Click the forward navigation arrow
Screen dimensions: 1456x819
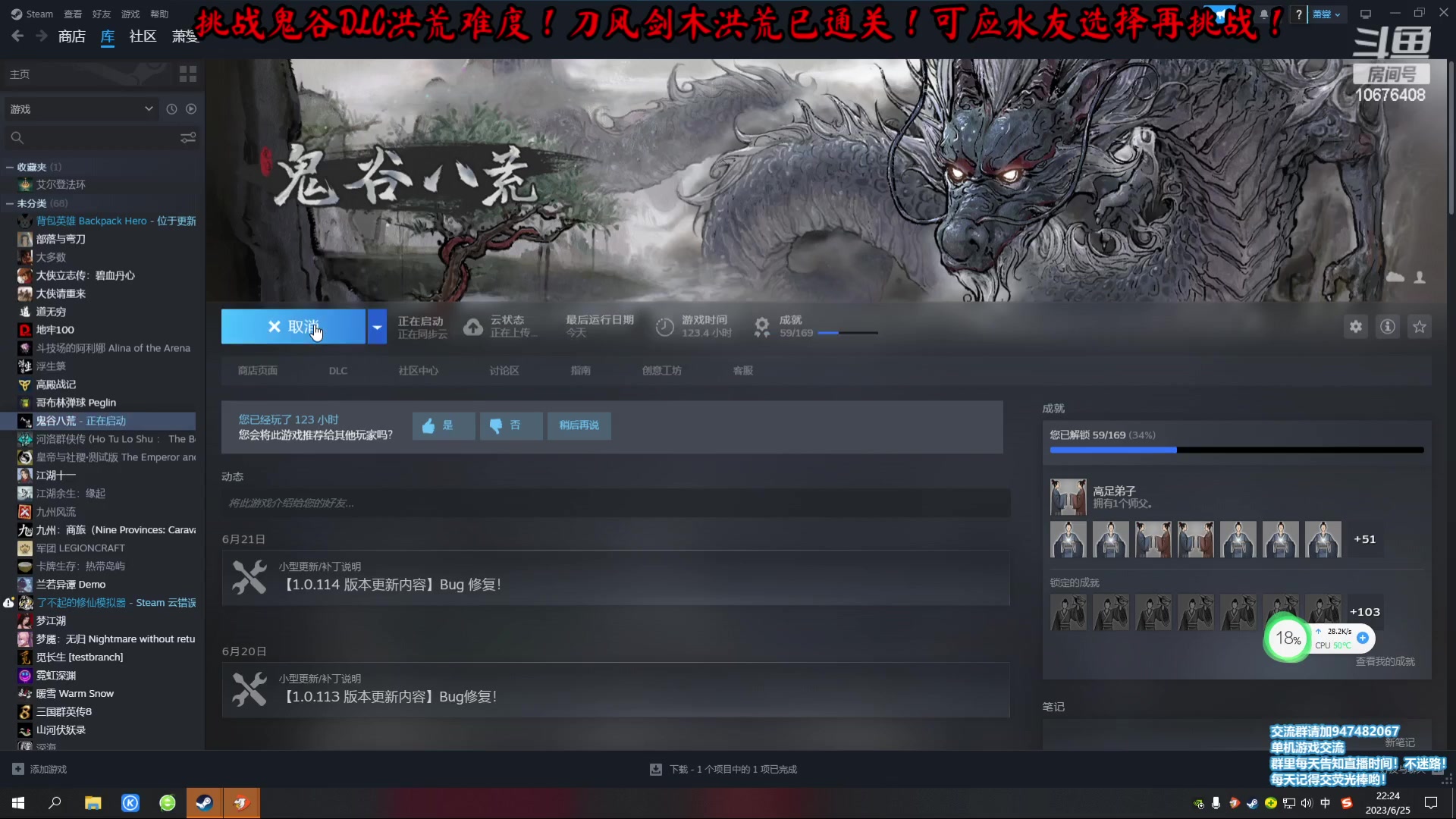click(42, 36)
